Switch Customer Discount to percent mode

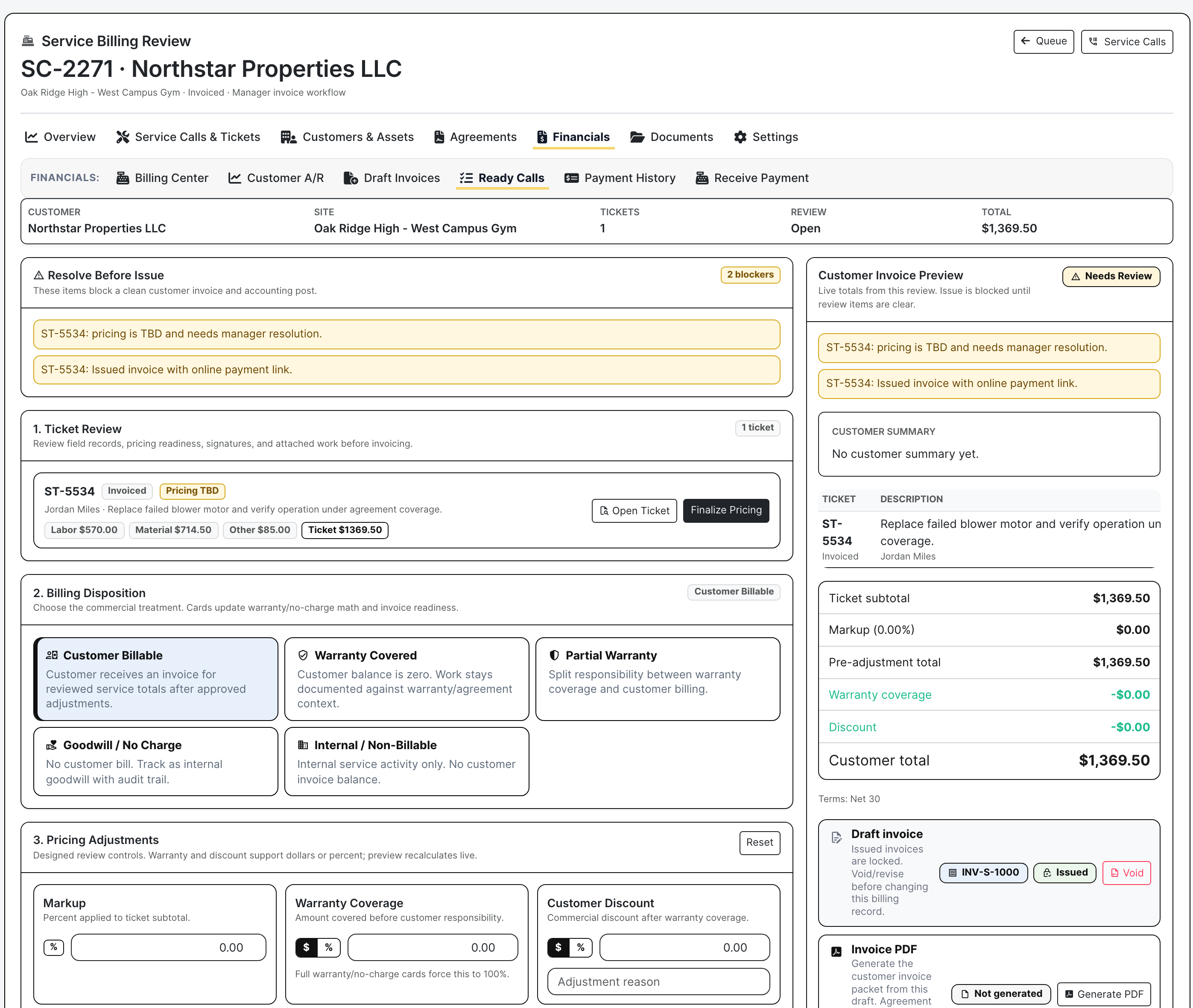point(581,947)
